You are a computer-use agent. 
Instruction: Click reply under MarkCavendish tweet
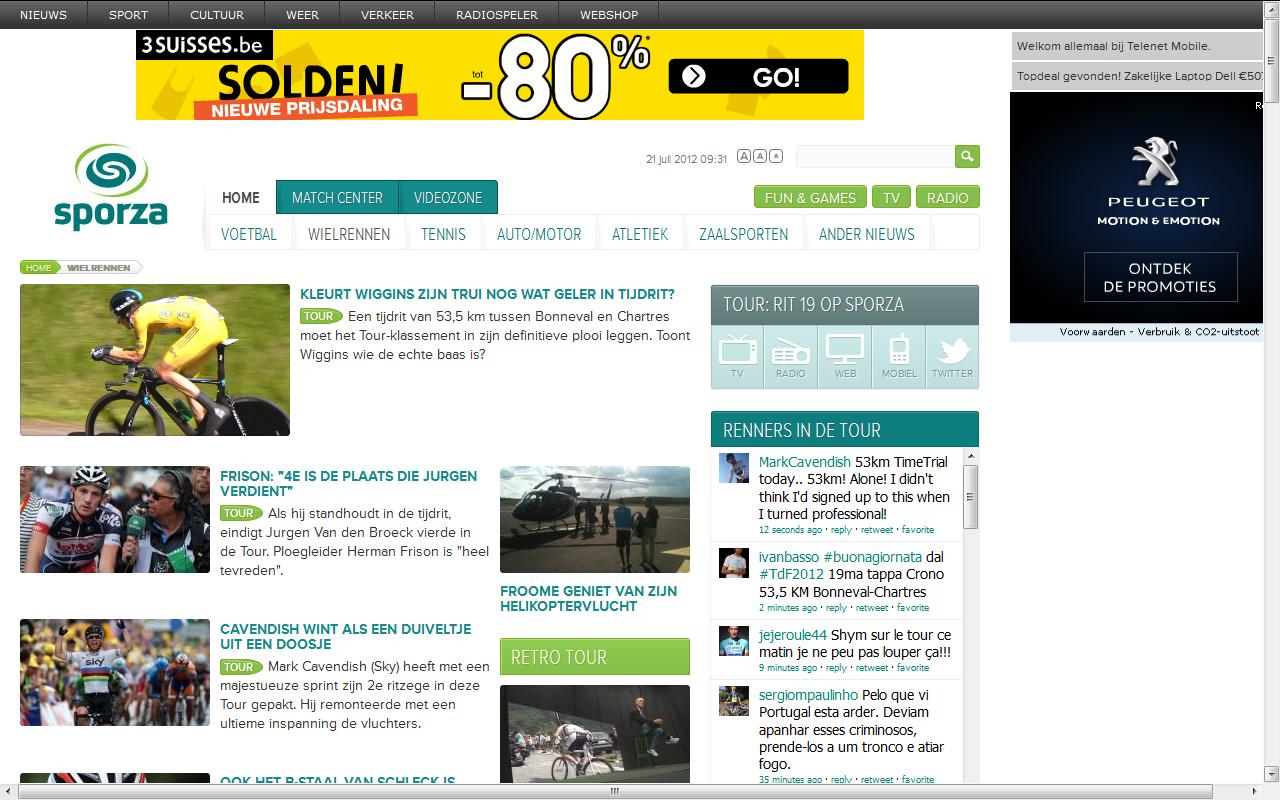842,530
